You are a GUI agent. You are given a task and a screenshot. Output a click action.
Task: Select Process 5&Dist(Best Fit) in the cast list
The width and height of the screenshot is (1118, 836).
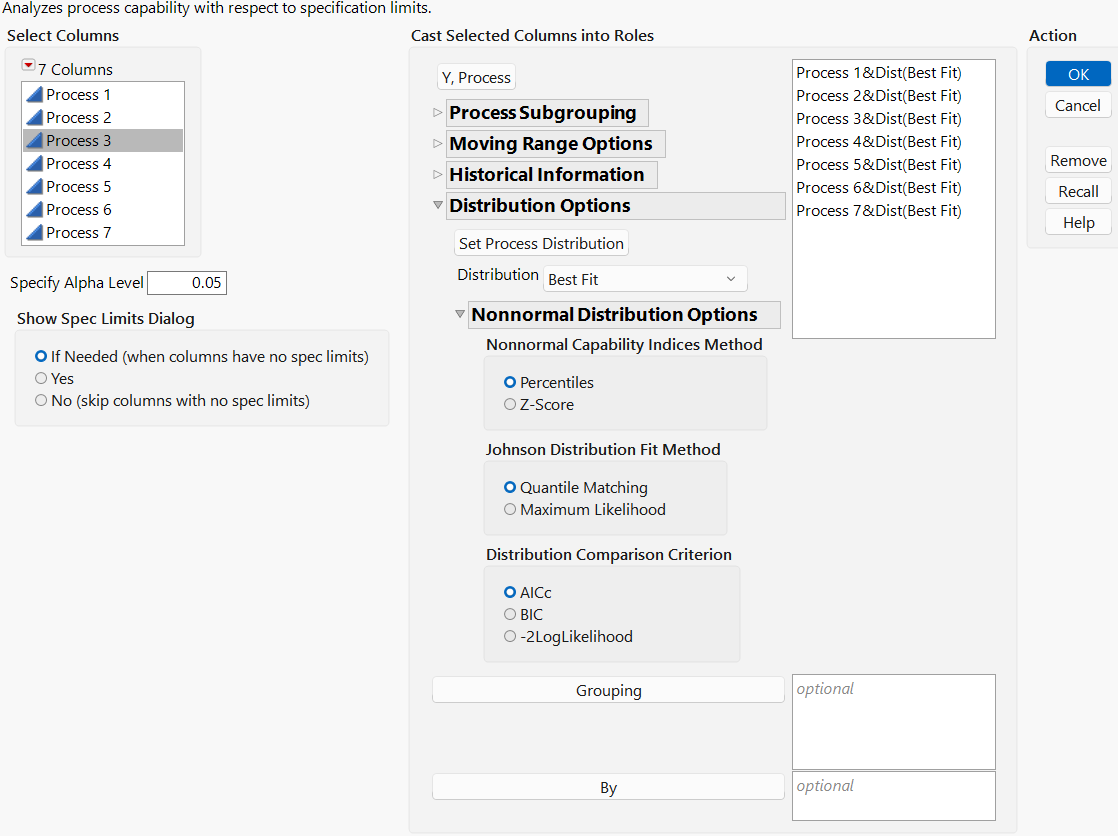(x=878, y=164)
